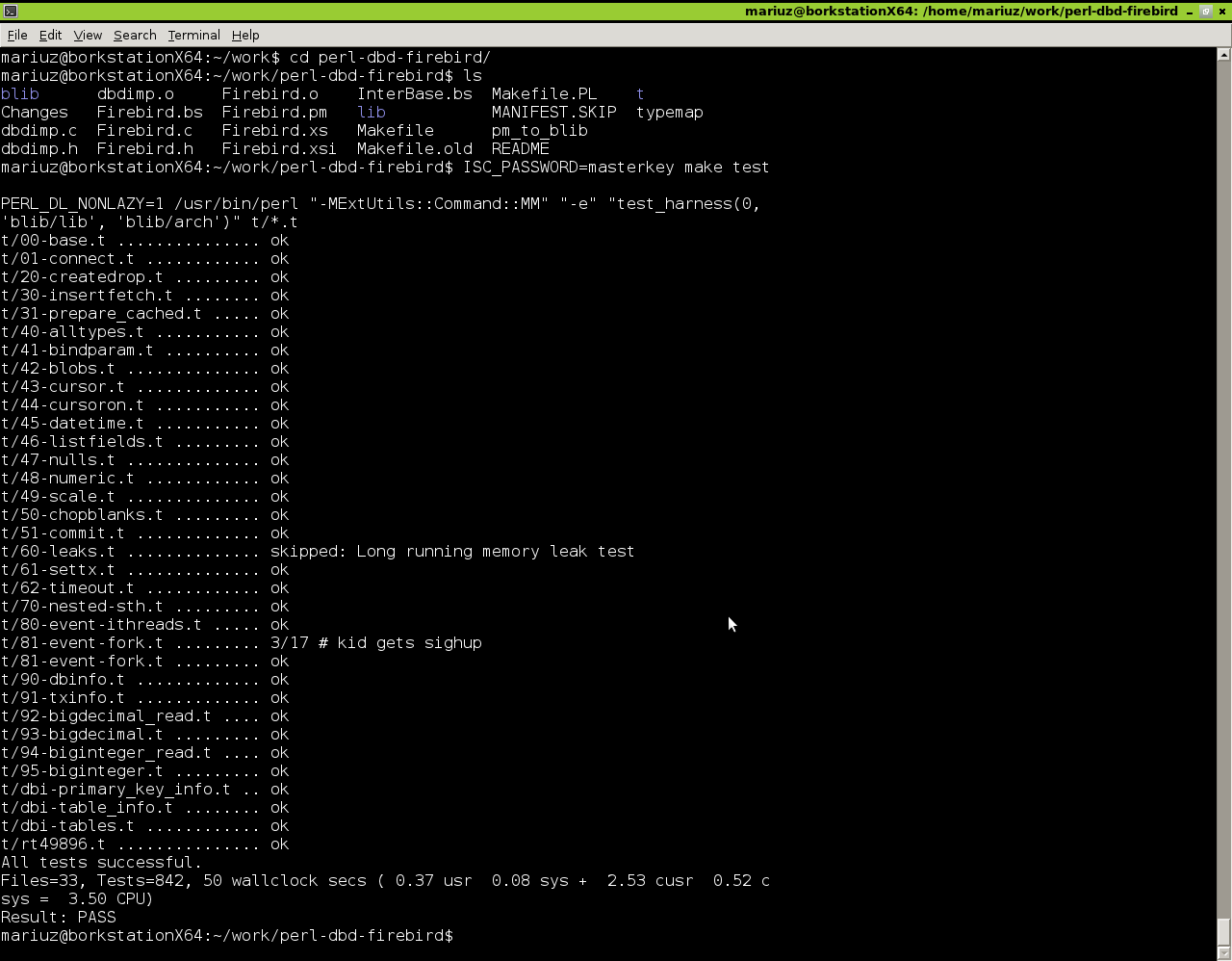
Task: Click the blue blib directory name
Action: 20,94
